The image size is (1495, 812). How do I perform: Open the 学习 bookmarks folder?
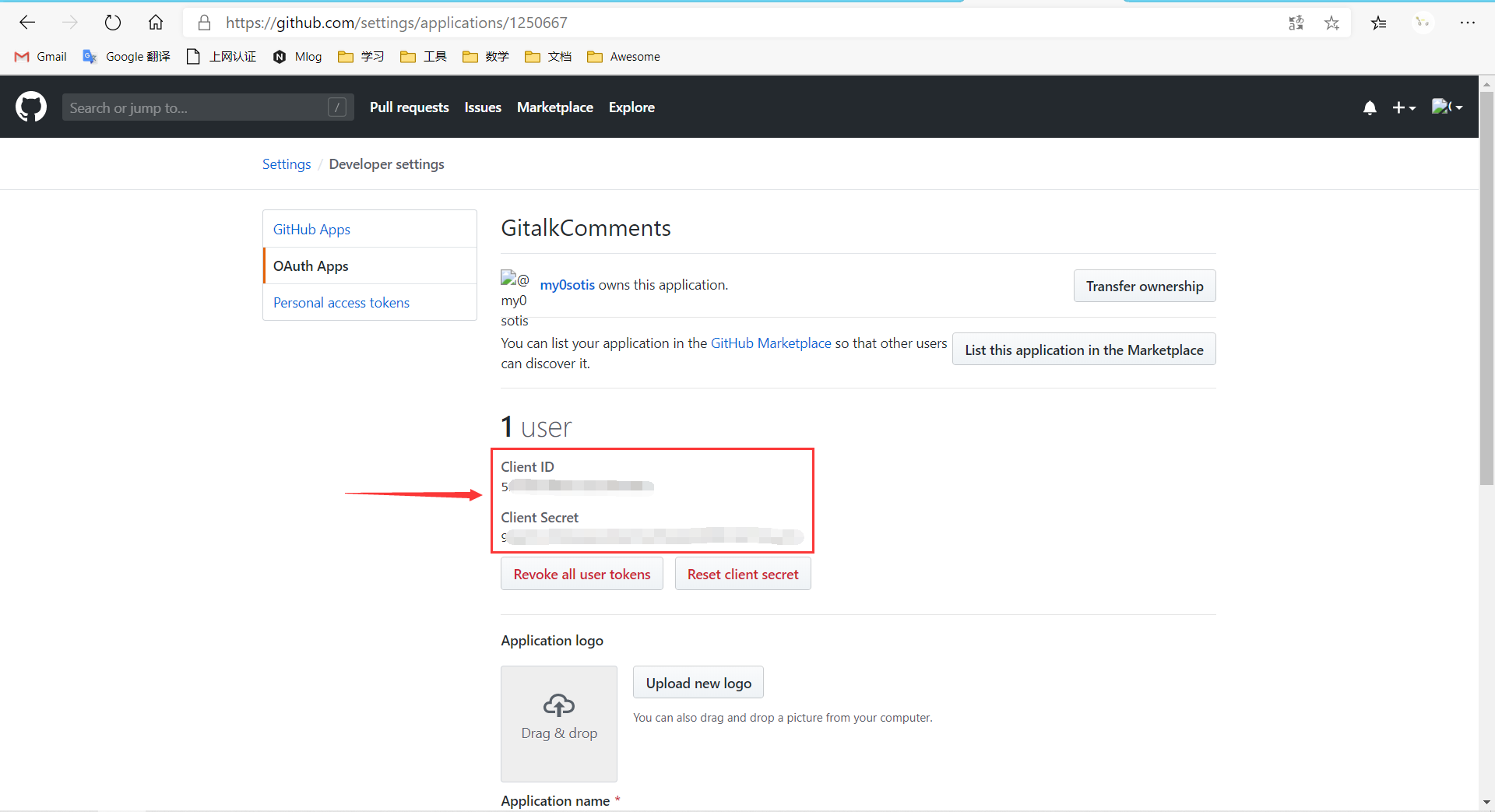coord(361,57)
